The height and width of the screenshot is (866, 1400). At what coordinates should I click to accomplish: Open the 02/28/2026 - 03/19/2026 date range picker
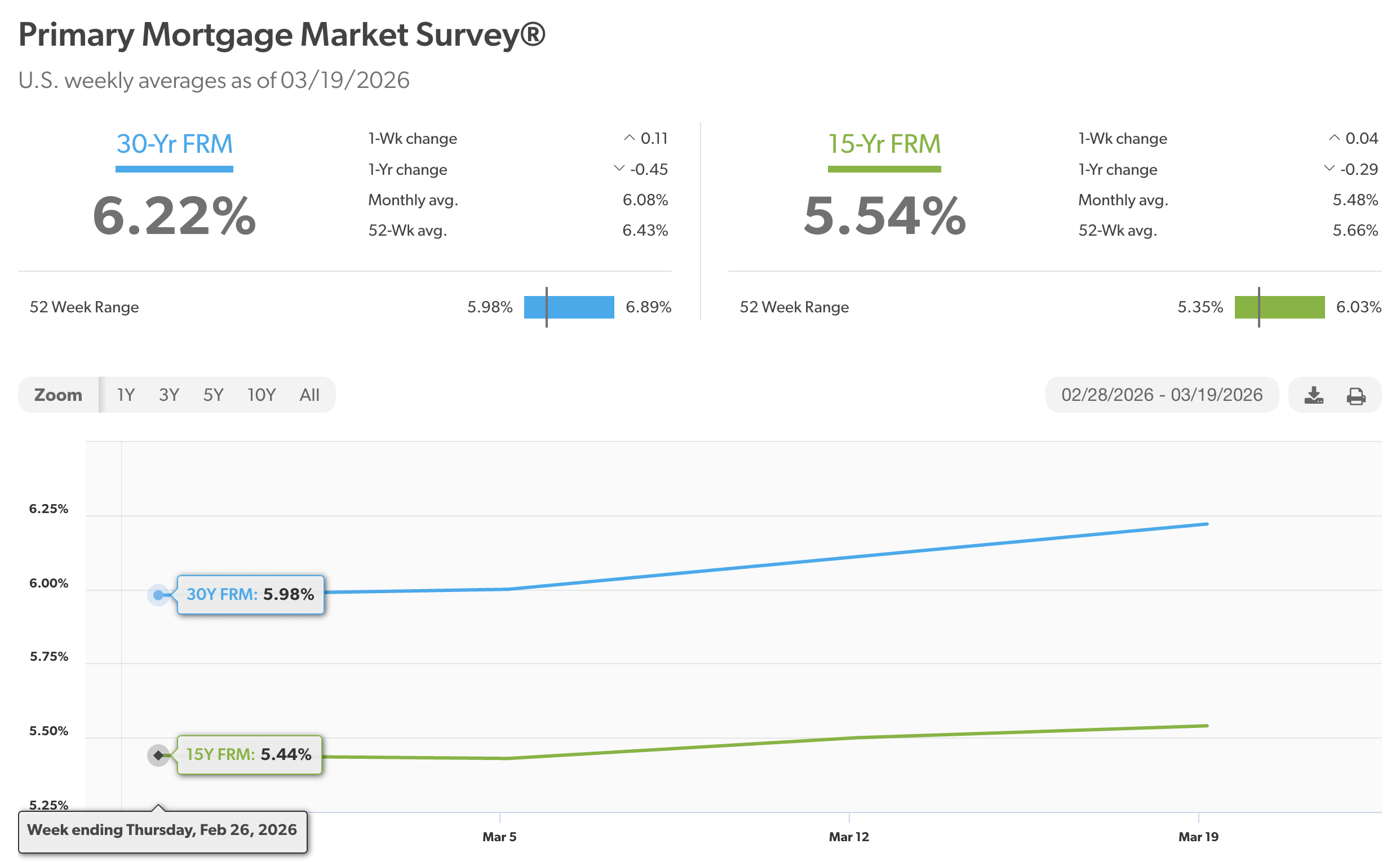pos(1161,395)
